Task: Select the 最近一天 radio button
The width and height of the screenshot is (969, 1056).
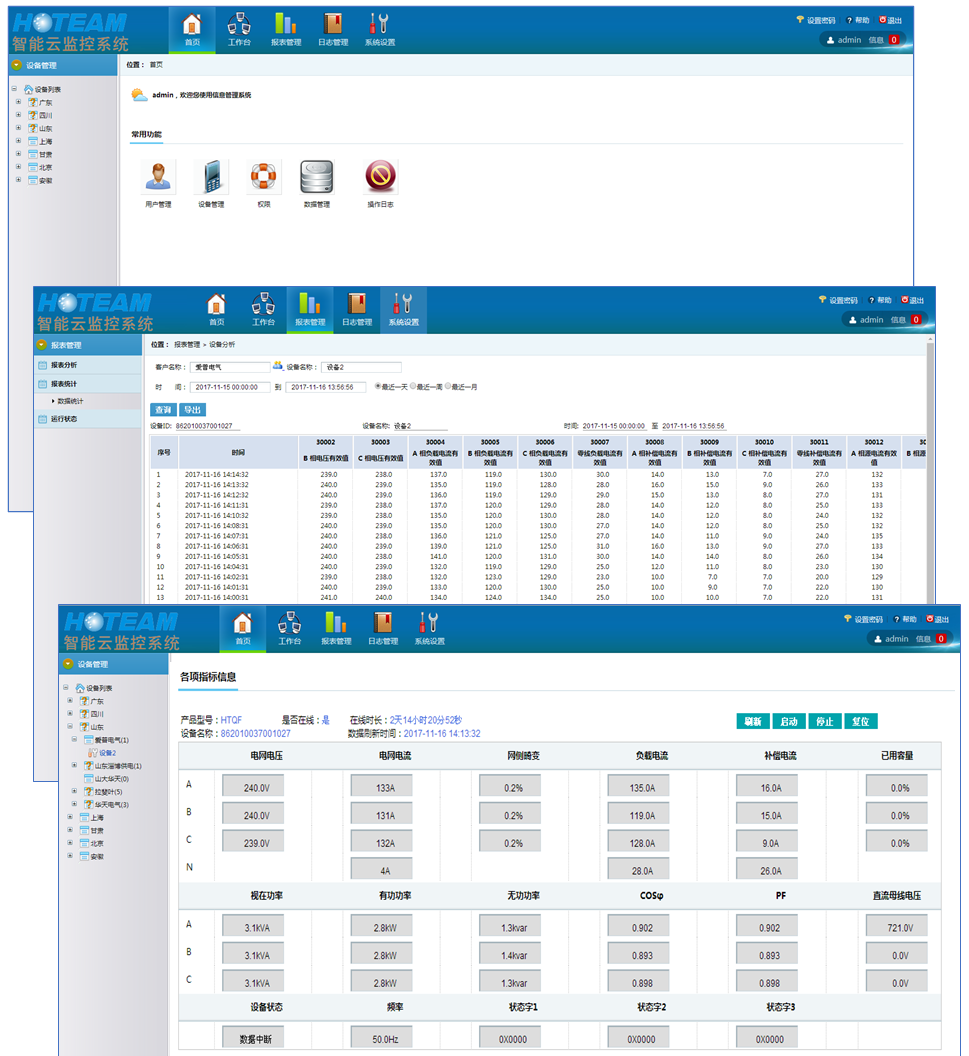Action: click(x=378, y=386)
